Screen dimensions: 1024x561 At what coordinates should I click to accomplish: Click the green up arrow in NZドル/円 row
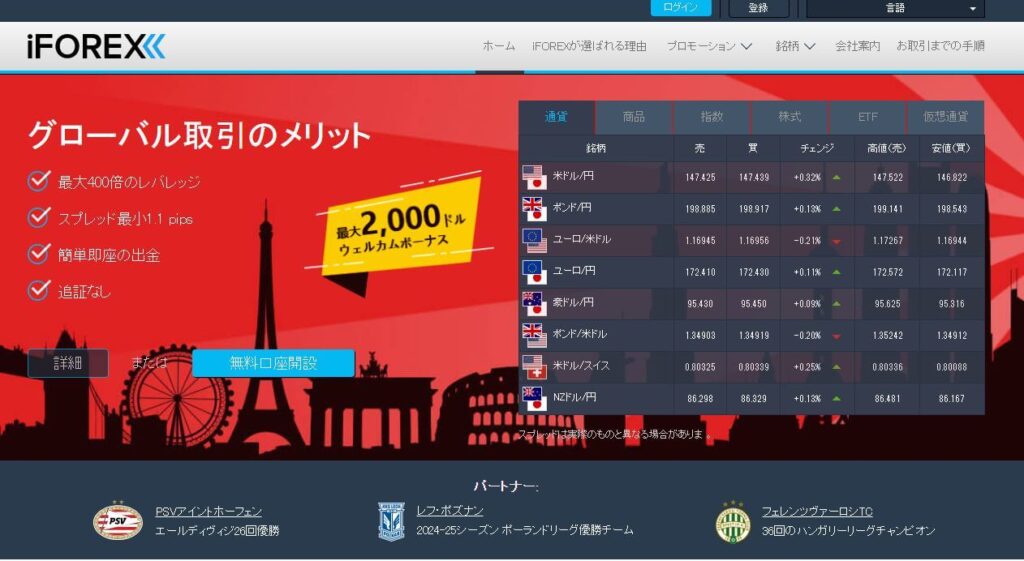point(837,398)
